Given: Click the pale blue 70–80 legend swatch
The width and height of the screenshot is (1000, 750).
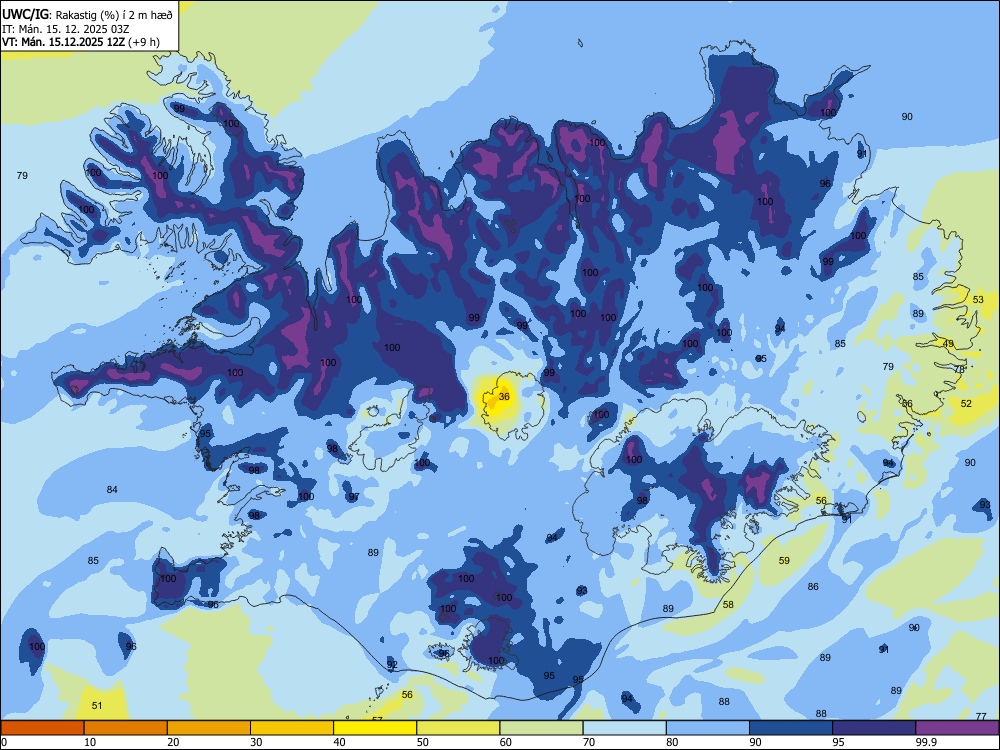Looking at the screenshot, I should [624, 728].
